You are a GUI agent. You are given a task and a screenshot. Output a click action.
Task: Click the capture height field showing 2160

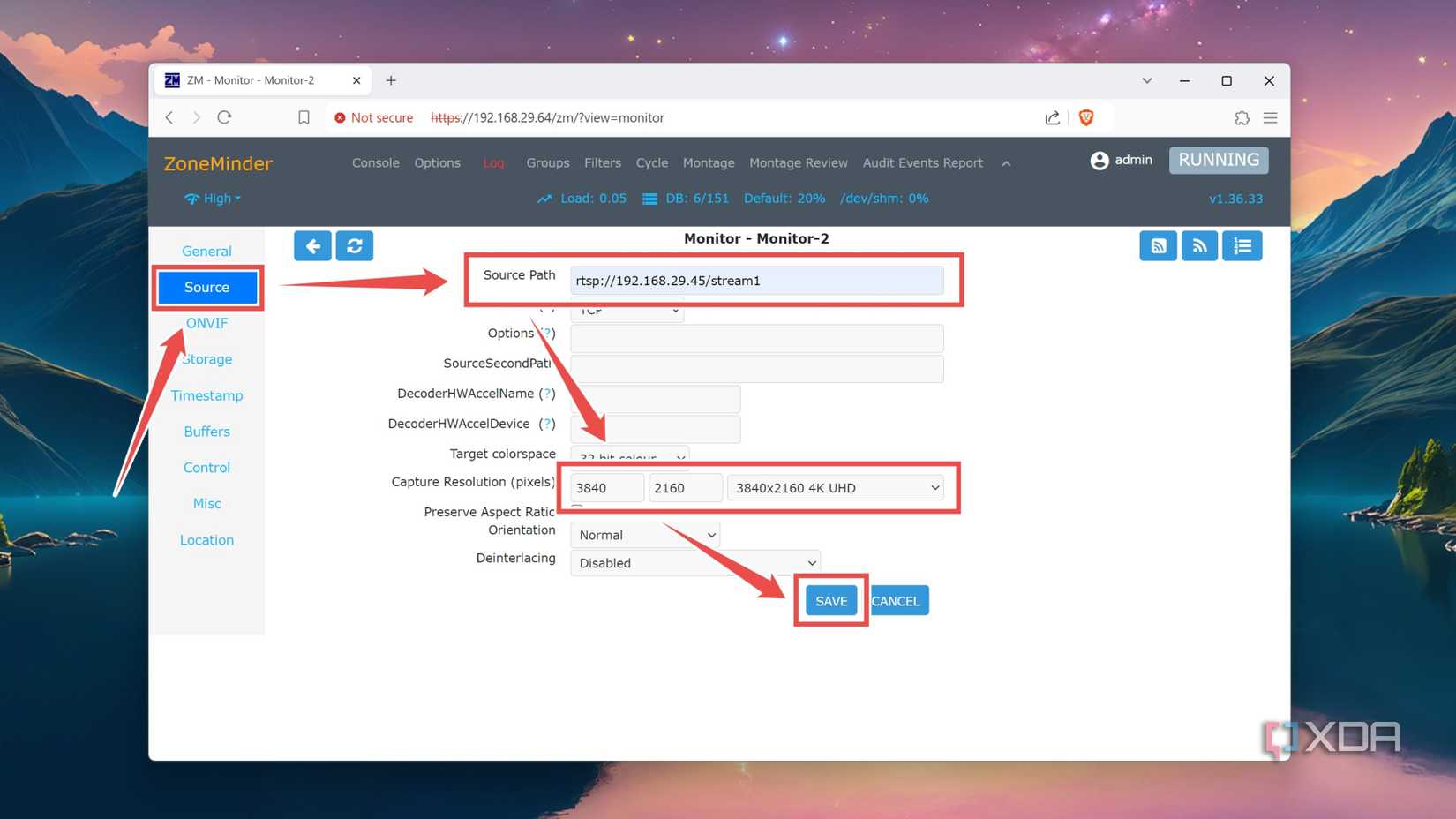point(686,488)
